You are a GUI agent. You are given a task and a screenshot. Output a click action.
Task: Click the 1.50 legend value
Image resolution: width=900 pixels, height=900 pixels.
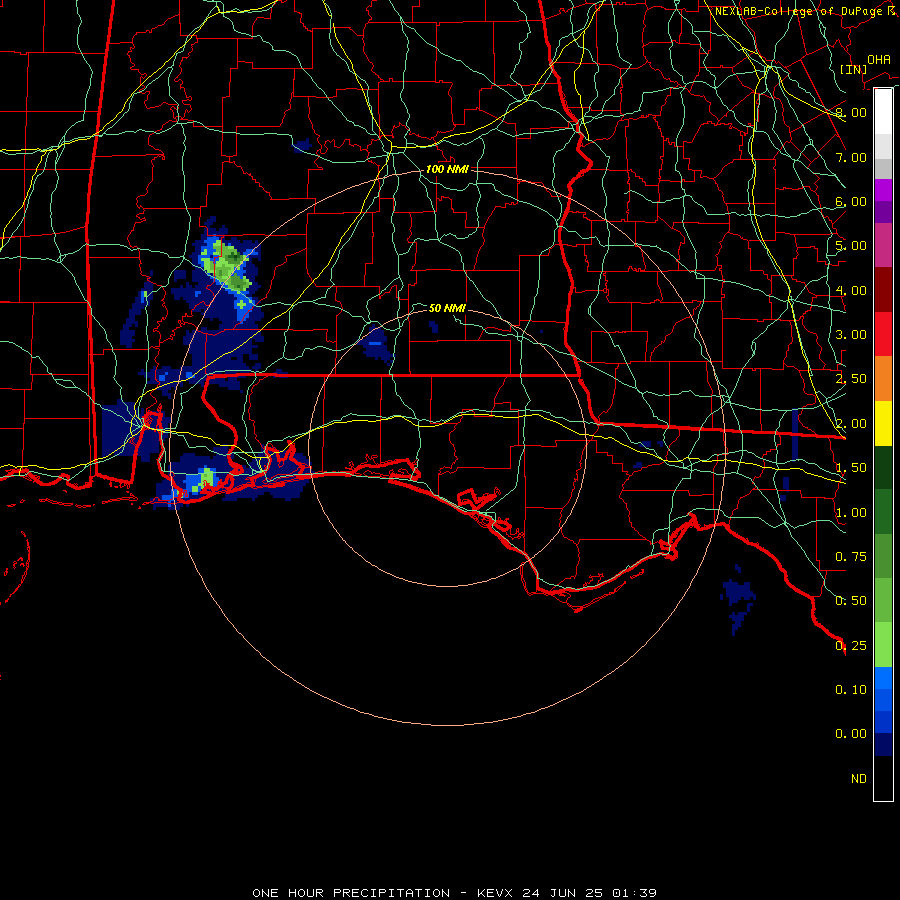(851, 468)
